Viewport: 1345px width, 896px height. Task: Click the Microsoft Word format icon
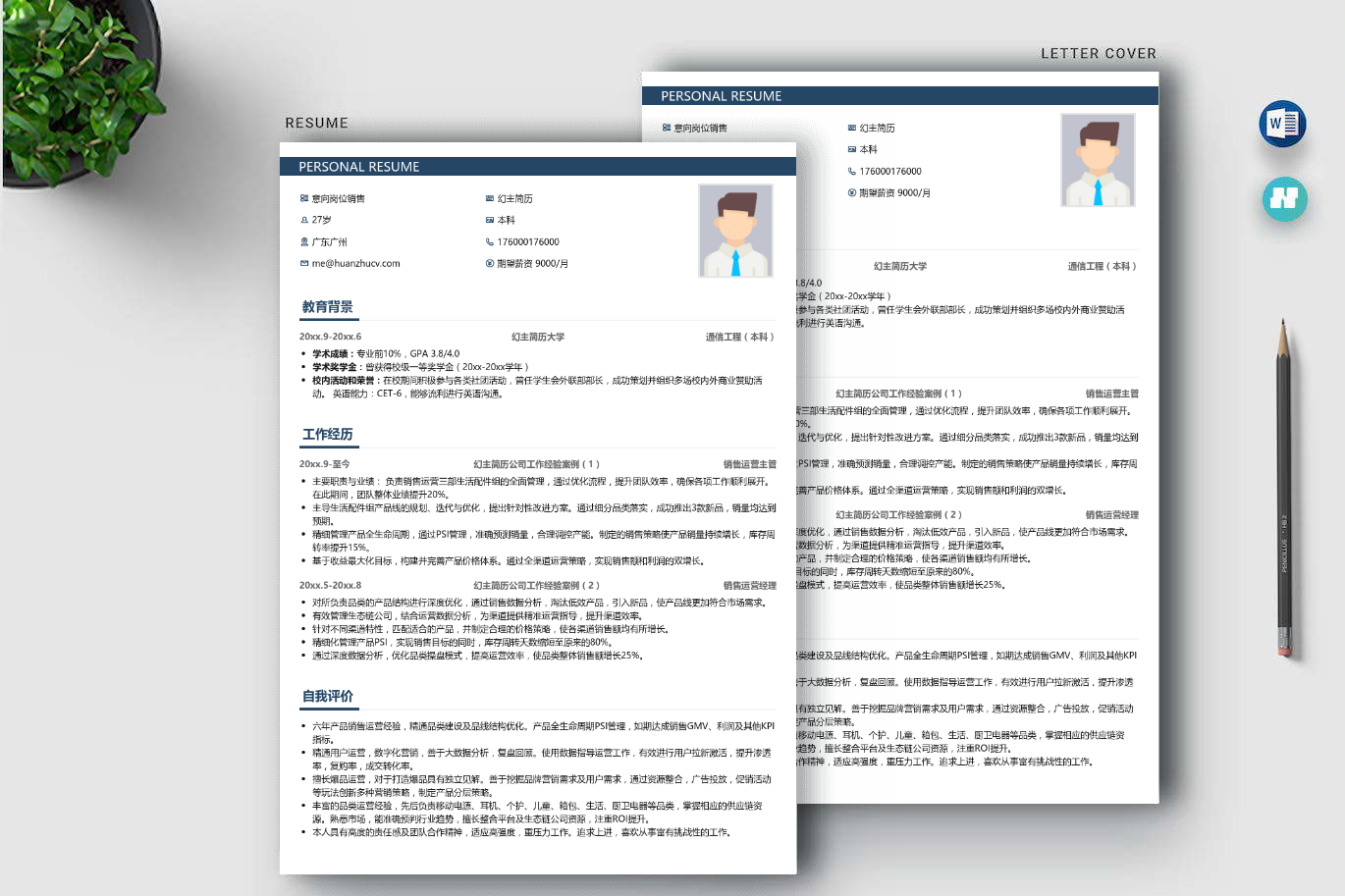tap(1282, 124)
